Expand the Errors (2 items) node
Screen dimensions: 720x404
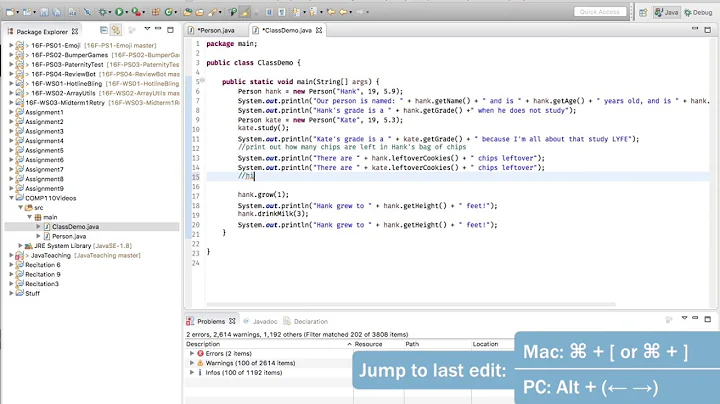pyautogui.click(x=192, y=353)
